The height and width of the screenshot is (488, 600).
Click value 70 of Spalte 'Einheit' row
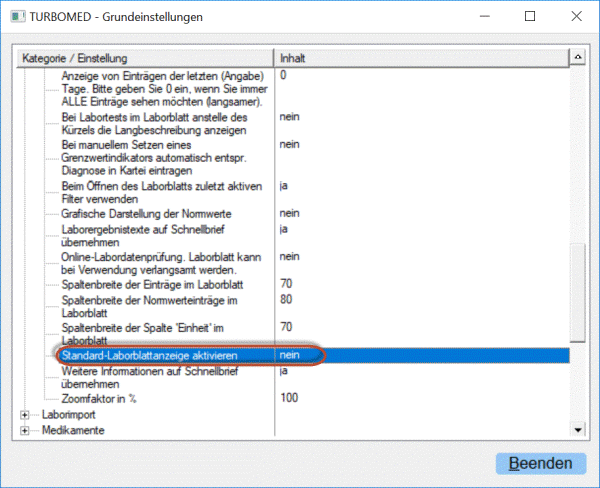pos(286,327)
